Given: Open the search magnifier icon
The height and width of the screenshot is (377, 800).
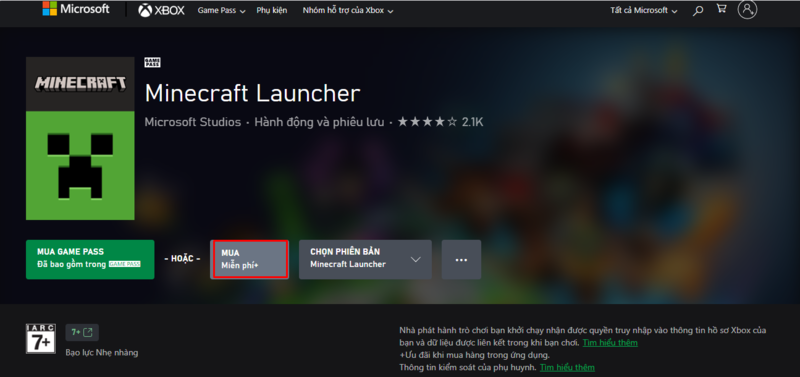Looking at the screenshot, I should tap(698, 10).
